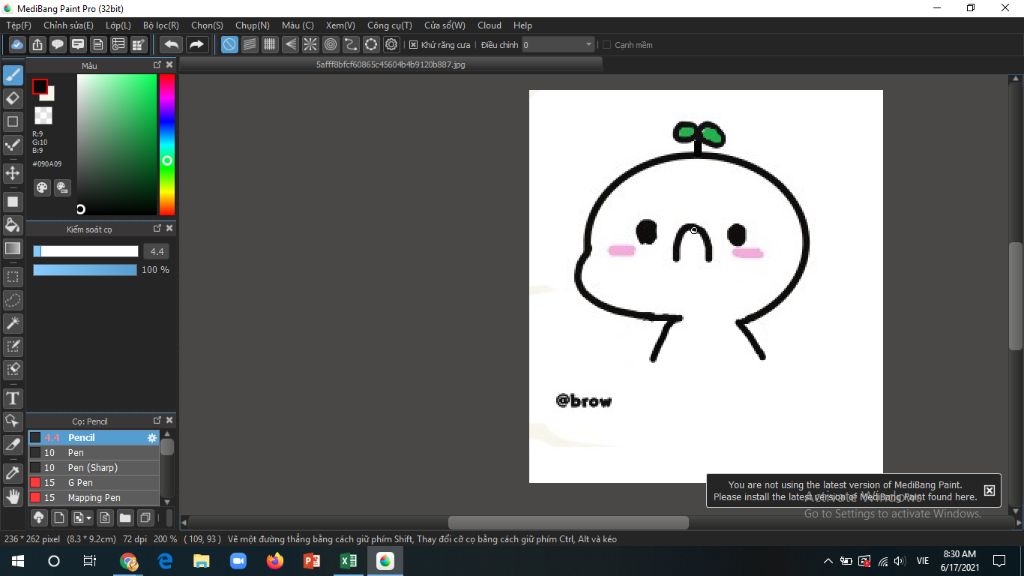This screenshot has width=1024, height=576.
Task: Click the foreground color swatch
Action: [40, 86]
